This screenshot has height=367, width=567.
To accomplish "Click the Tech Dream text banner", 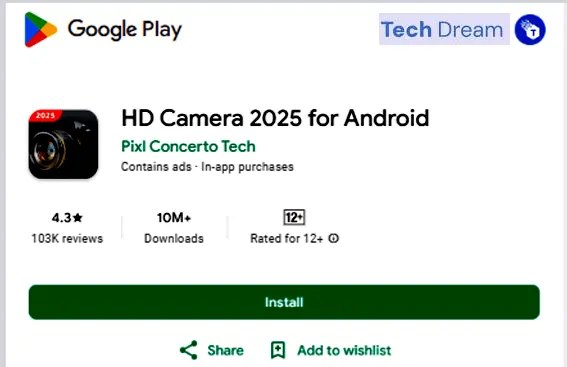I will click(444, 29).
